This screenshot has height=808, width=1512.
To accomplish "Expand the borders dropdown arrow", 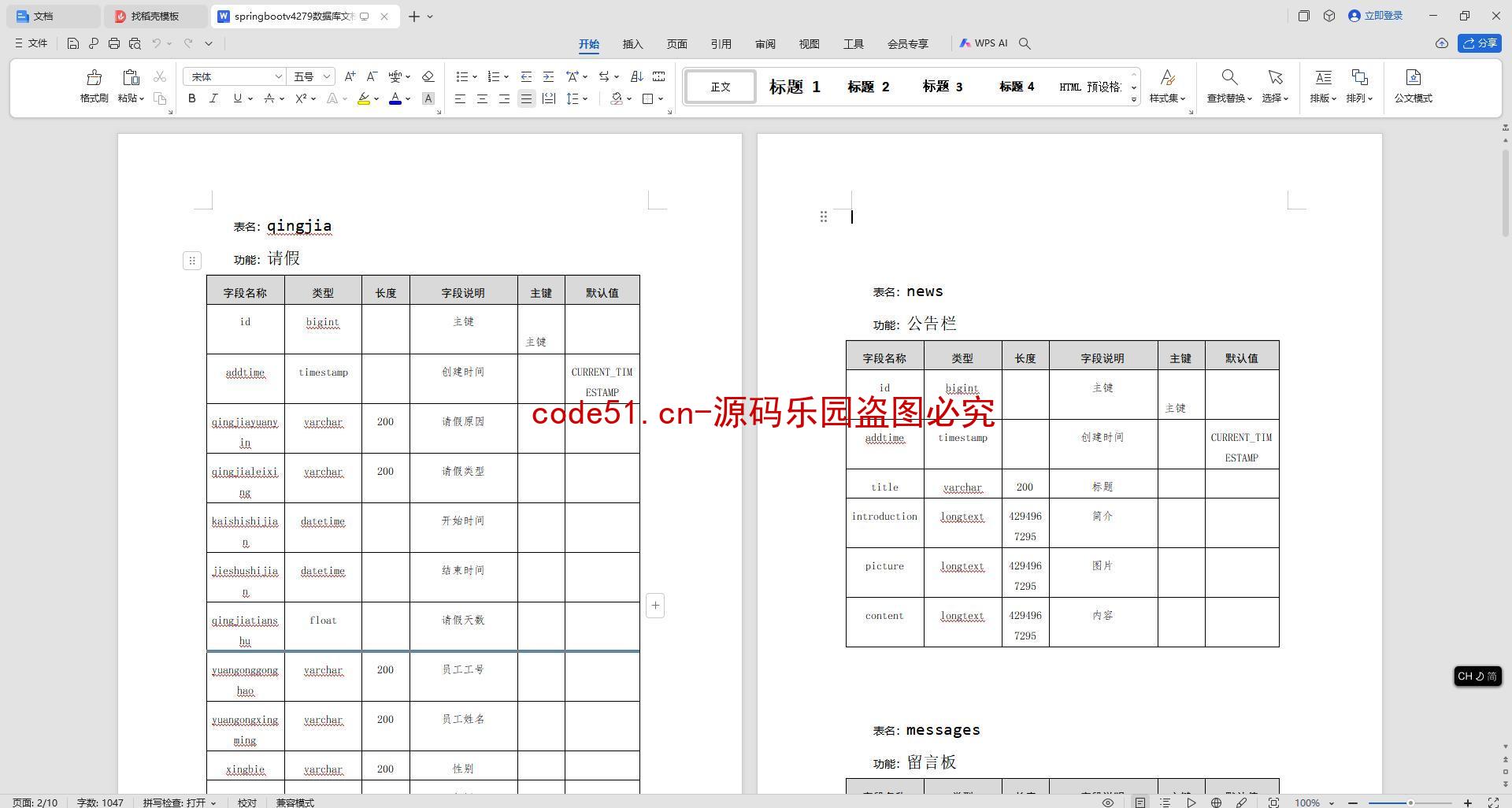I will (660, 99).
